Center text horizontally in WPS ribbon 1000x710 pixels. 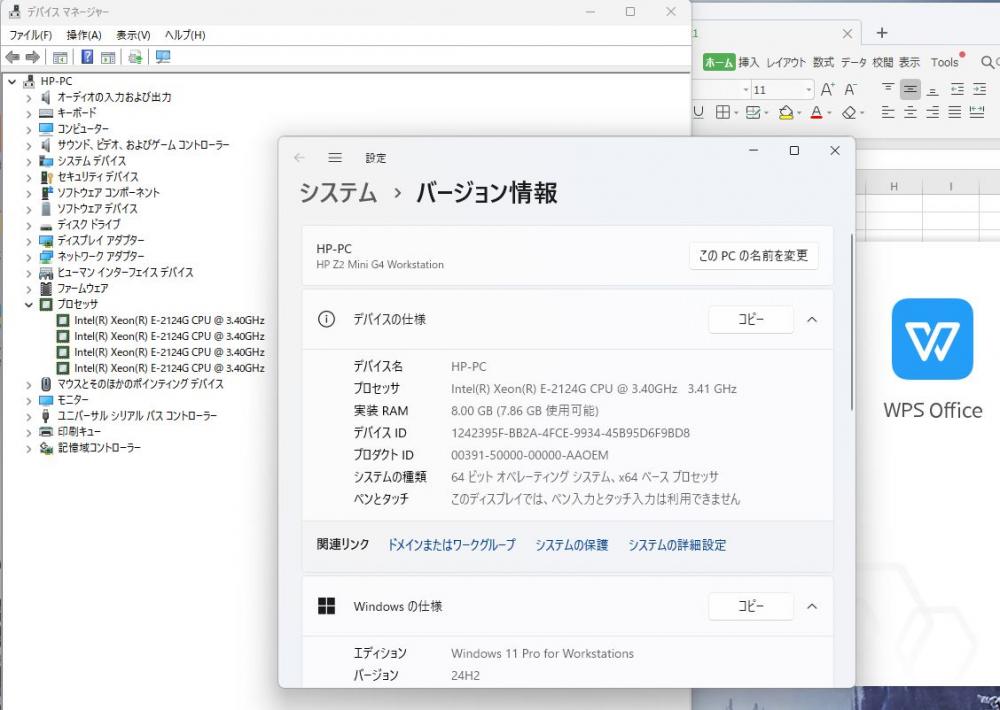pos(910,113)
